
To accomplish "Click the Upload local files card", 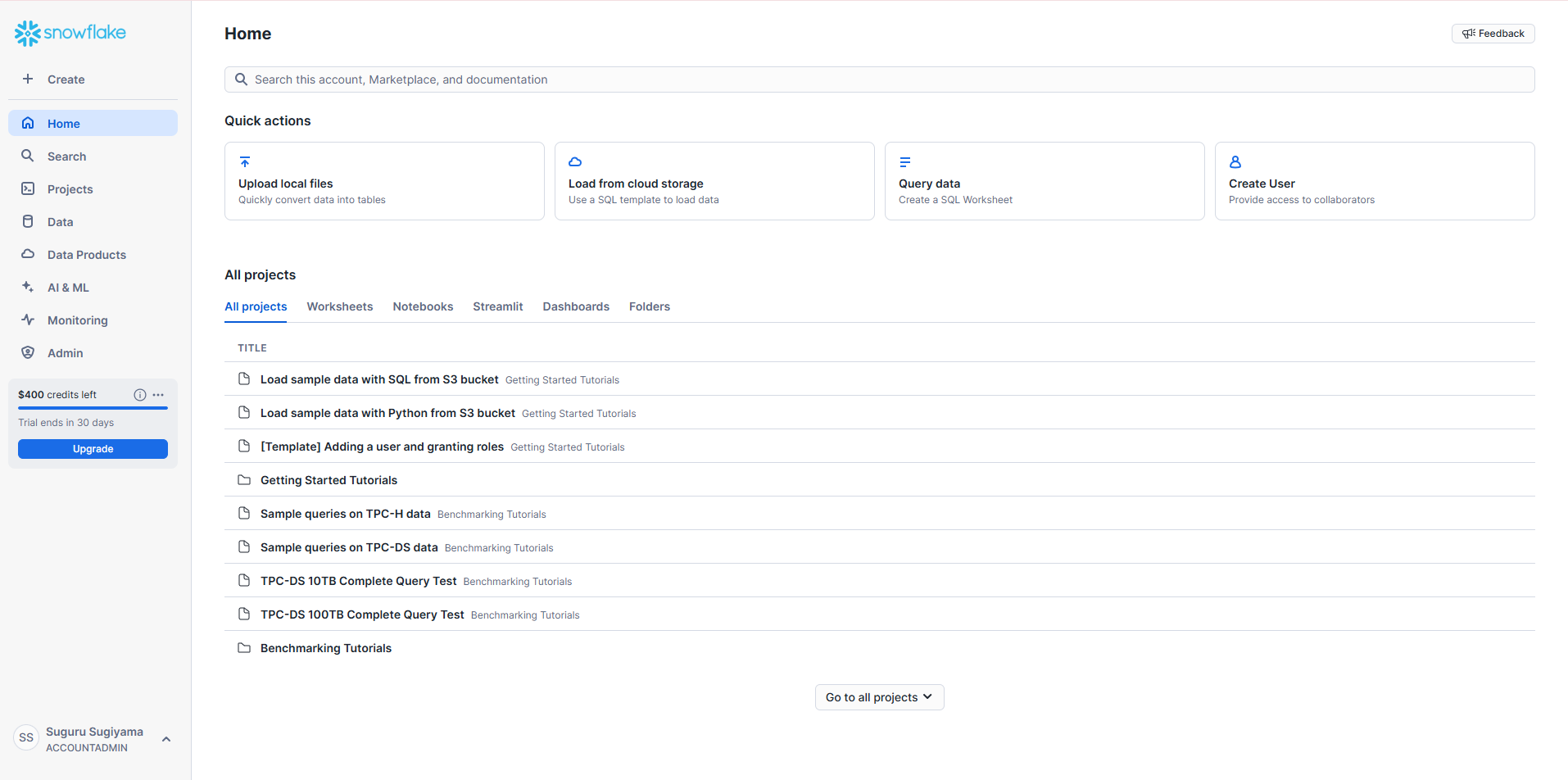I will (x=384, y=181).
